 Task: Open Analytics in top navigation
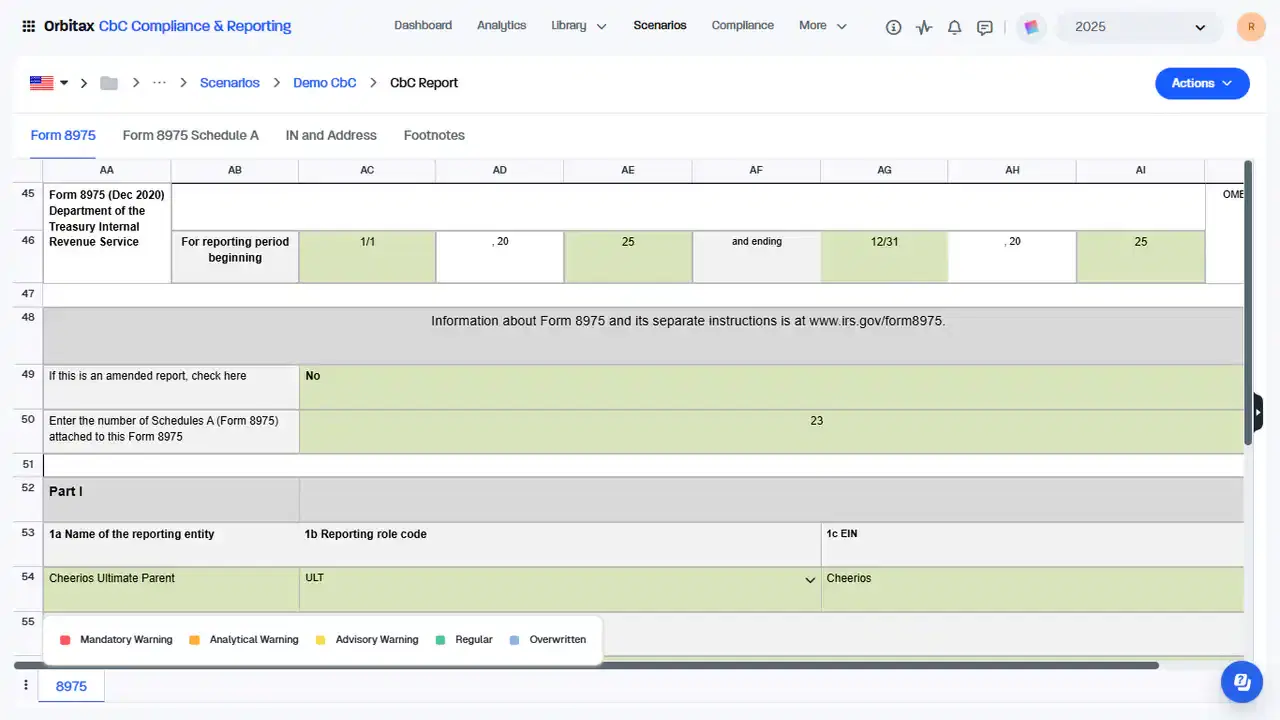click(x=501, y=26)
